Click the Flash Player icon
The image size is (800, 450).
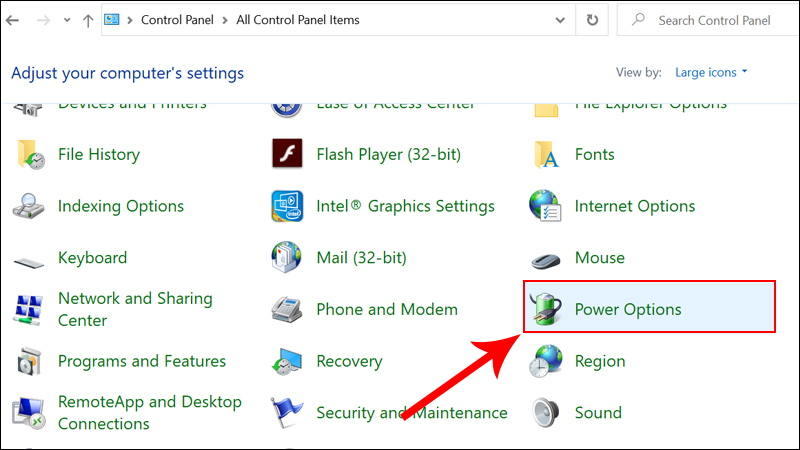tap(287, 154)
